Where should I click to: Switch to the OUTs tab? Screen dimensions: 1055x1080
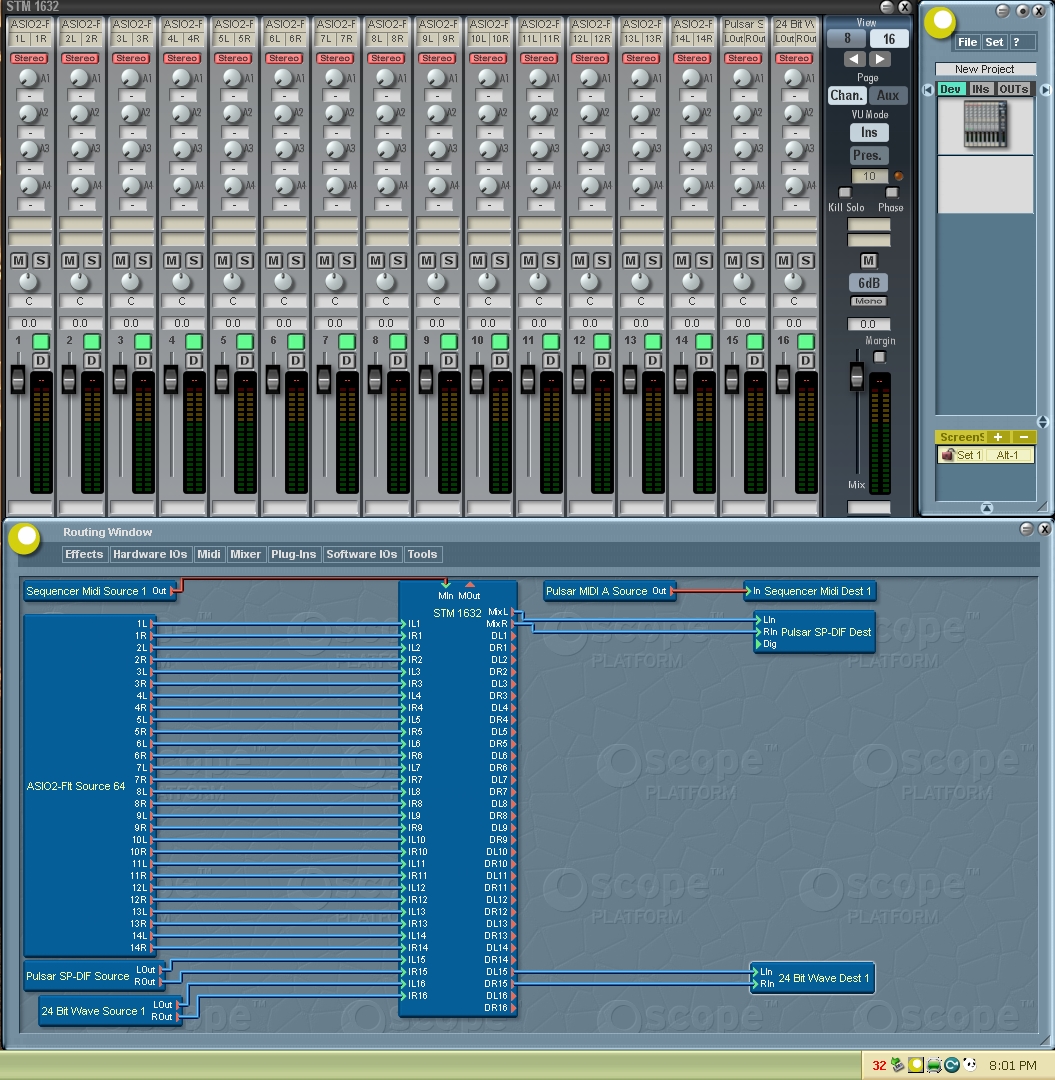[1014, 89]
